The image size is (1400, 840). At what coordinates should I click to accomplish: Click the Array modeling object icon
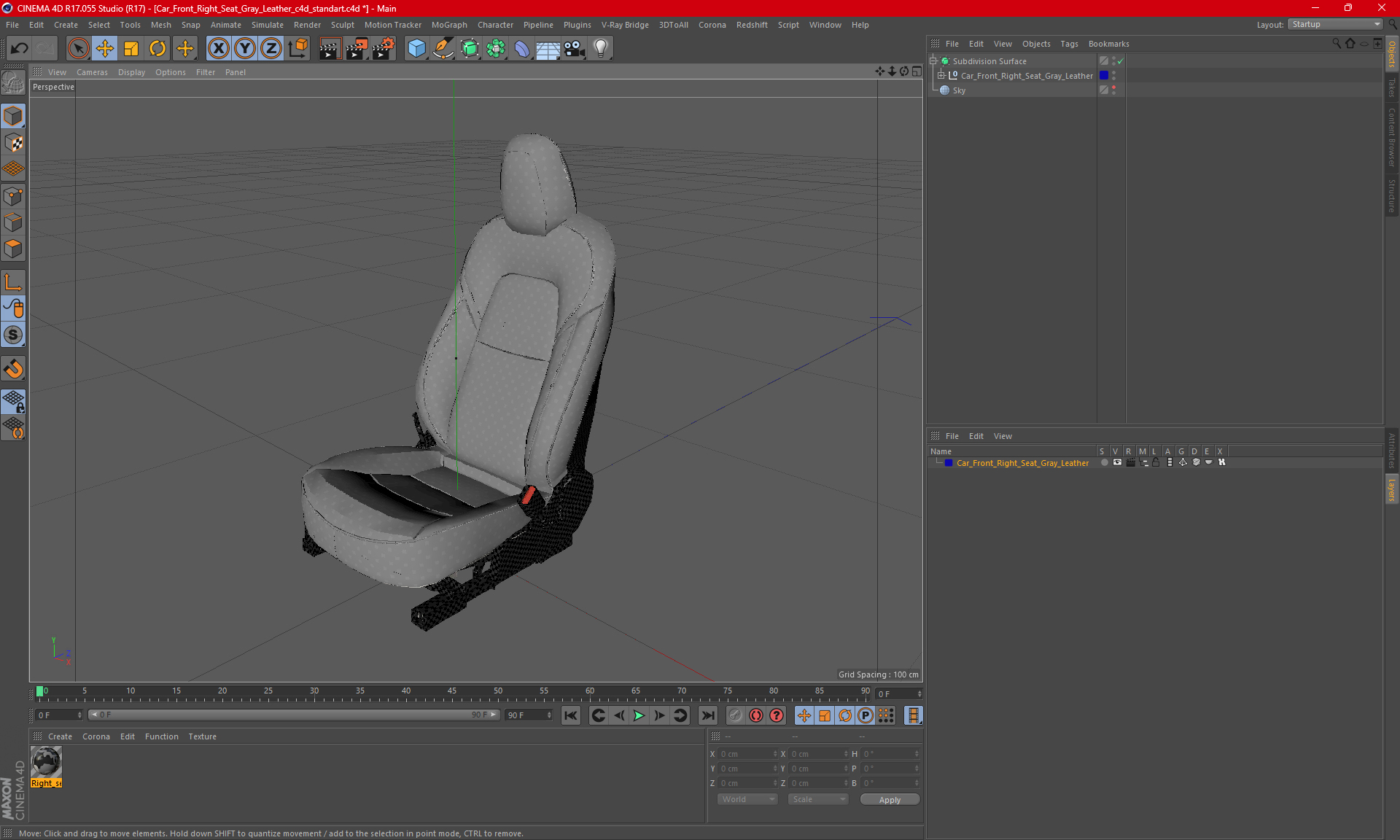coord(496,49)
